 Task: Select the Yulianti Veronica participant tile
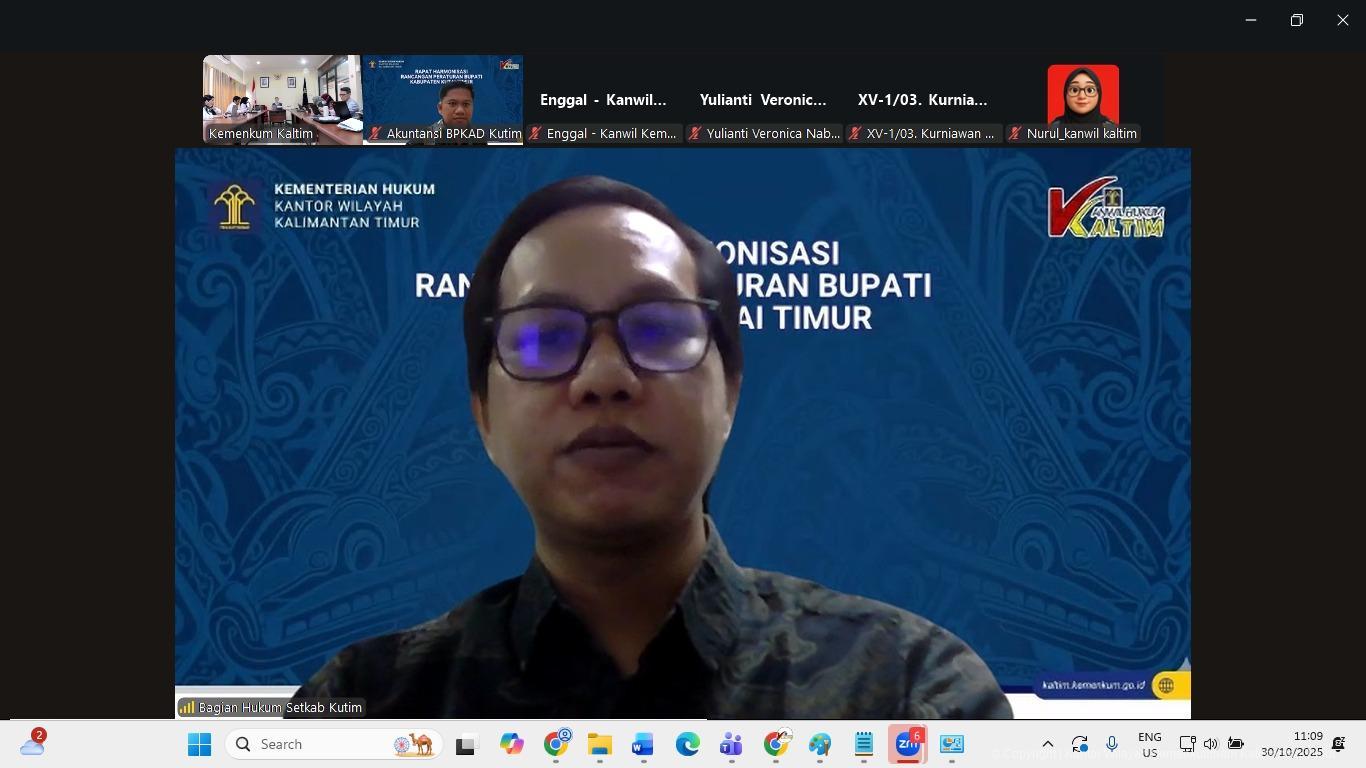point(763,100)
